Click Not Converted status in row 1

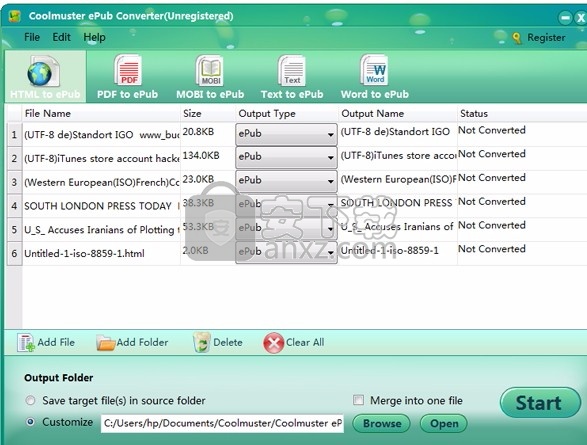tap(492, 130)
